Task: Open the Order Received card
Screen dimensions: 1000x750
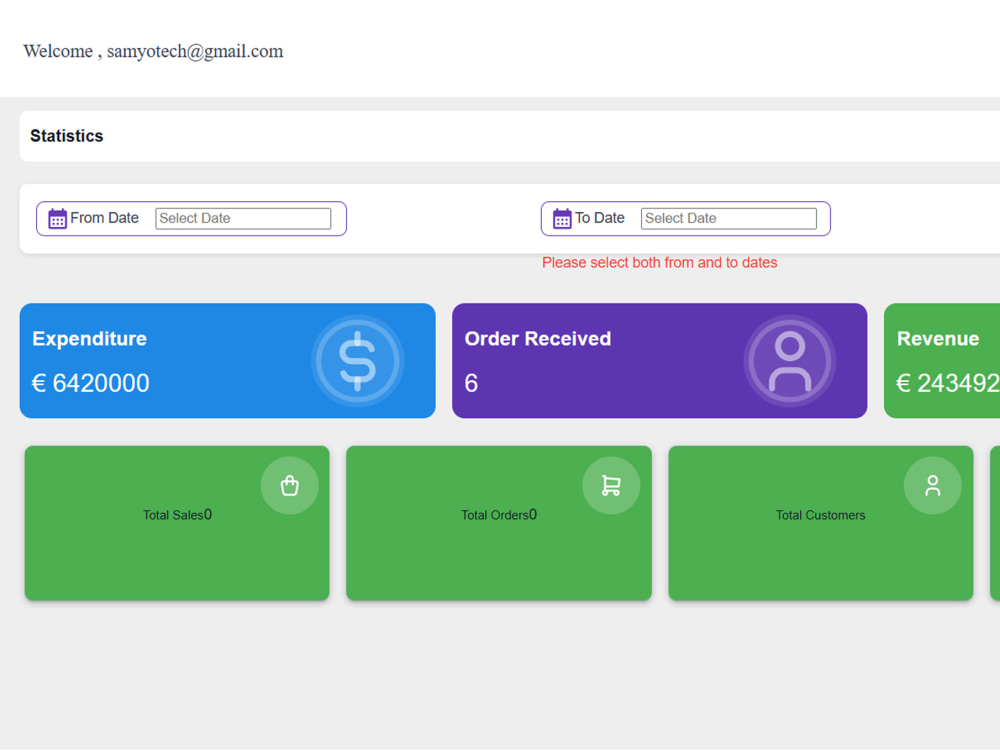Action: tap(659, 361)
